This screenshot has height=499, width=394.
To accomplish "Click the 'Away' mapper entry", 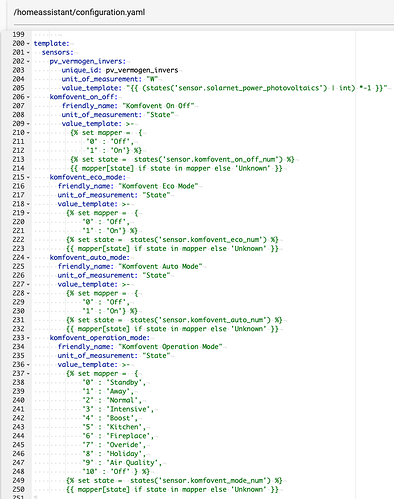I will coord(108,391).
